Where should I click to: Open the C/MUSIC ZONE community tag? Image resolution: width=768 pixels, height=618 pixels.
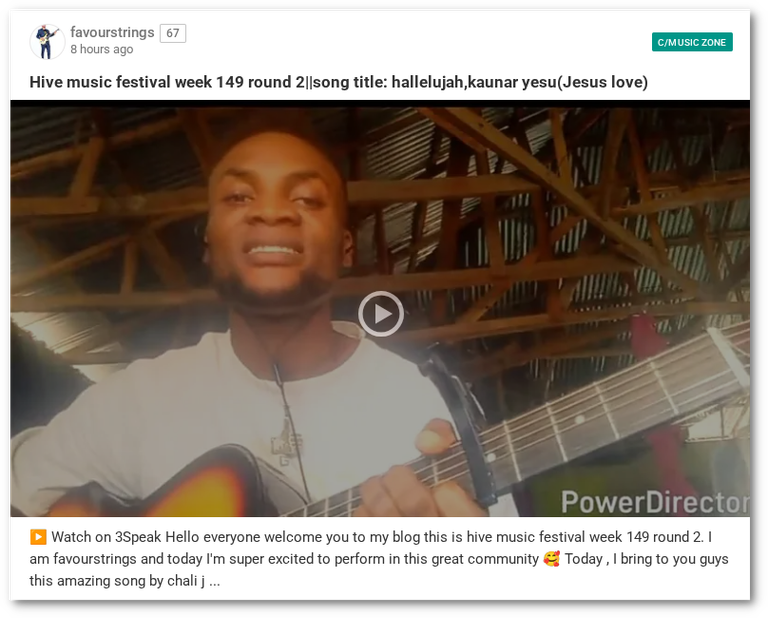click(x=692, y=42)
